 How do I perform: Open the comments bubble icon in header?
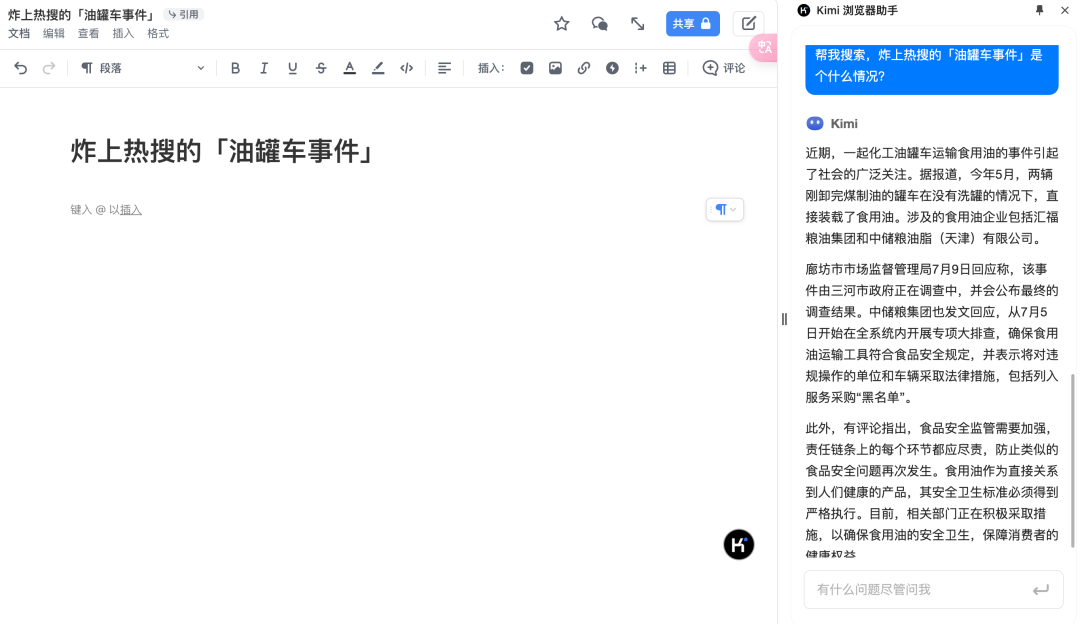point(599,24)
